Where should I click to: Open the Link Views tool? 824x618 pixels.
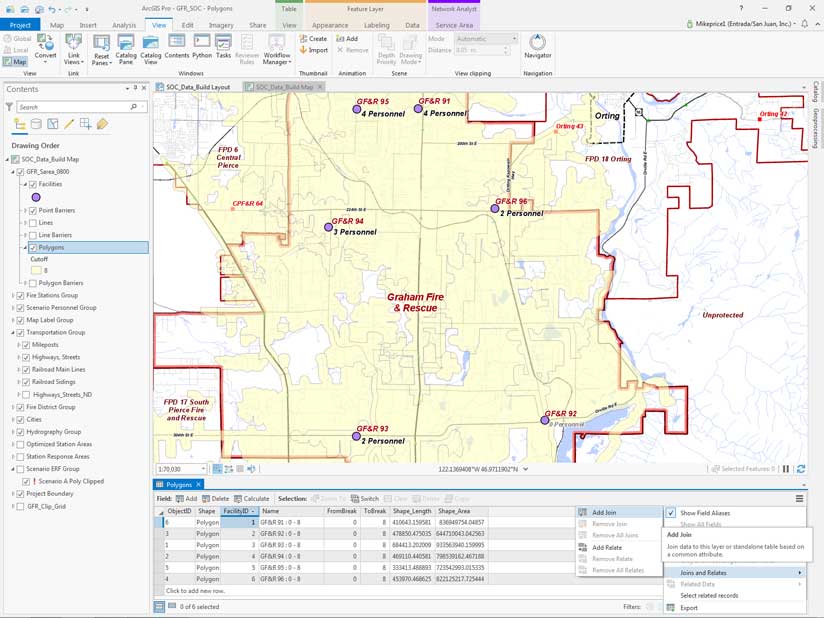coord(73,49)
